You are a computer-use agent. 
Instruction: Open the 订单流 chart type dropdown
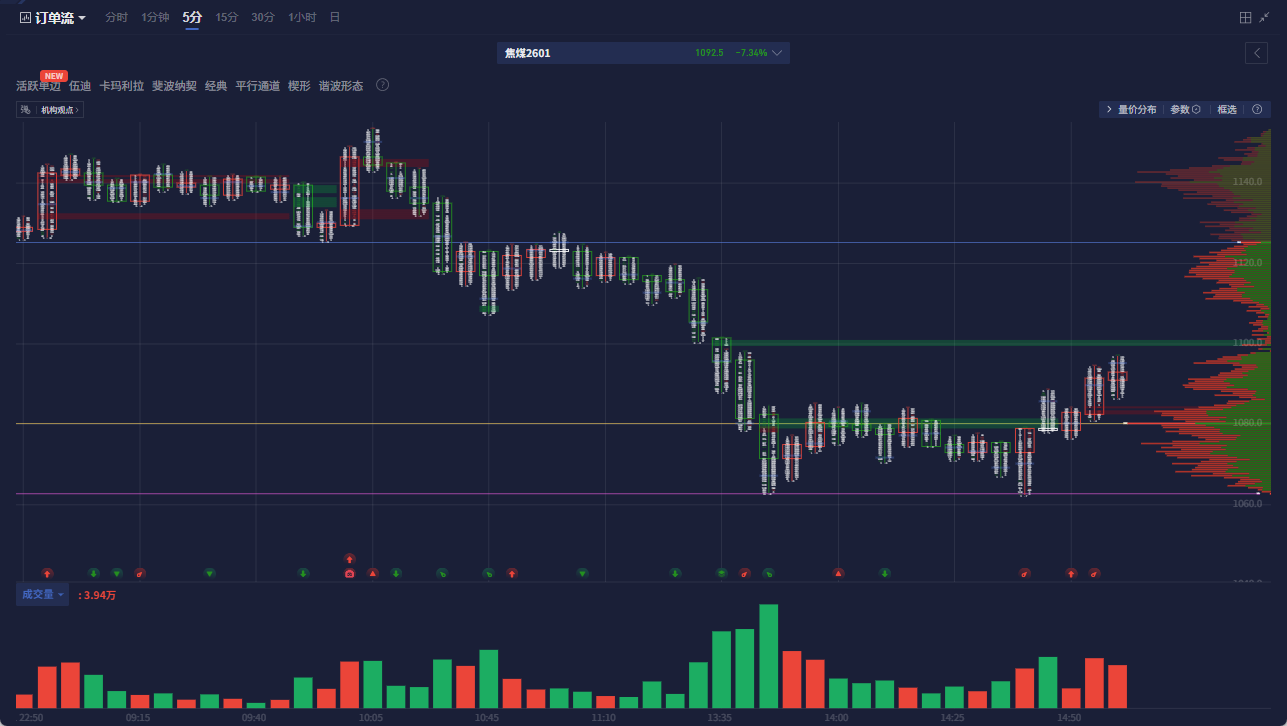(53, 18)
